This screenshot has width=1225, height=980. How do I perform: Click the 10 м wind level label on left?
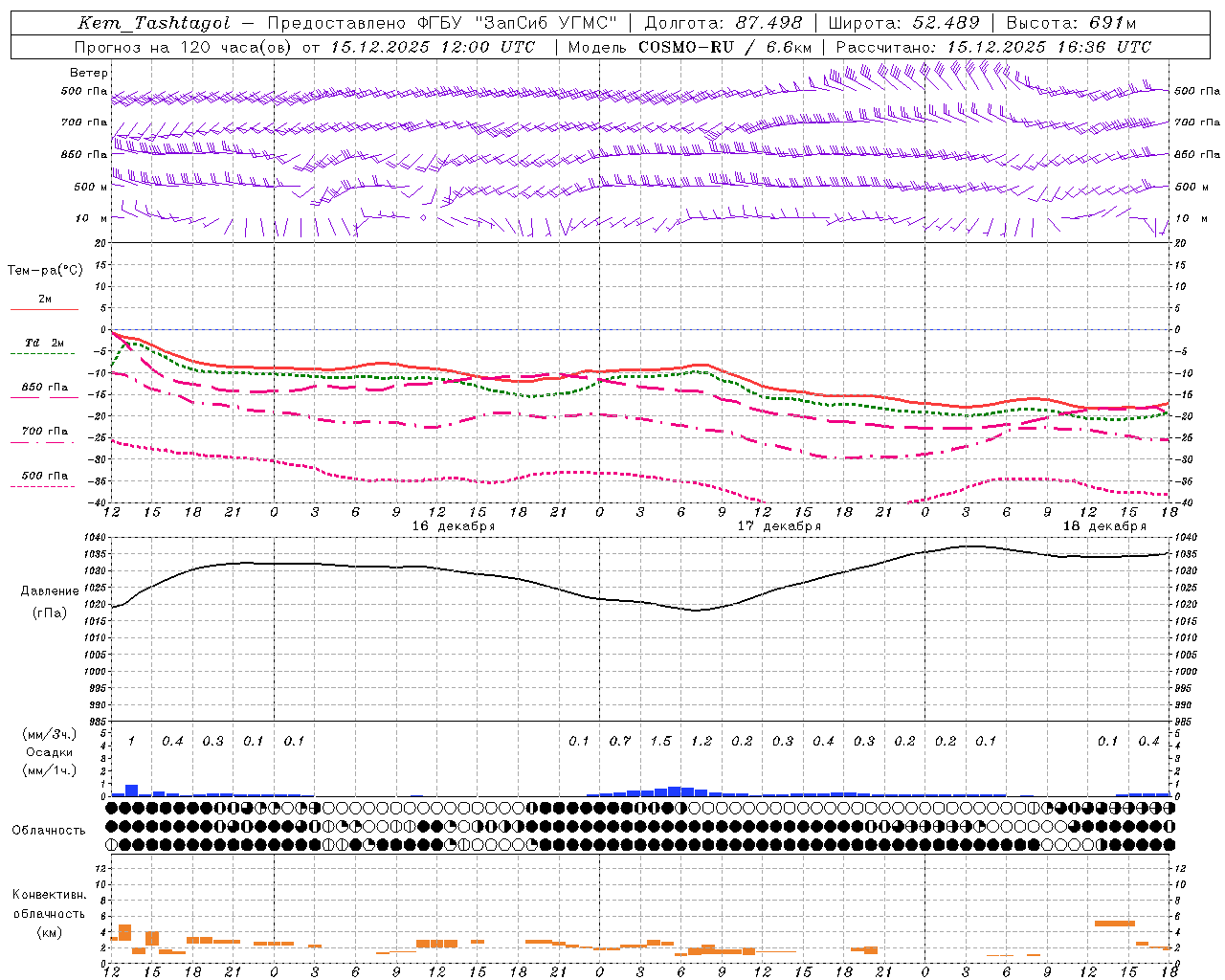91,219
